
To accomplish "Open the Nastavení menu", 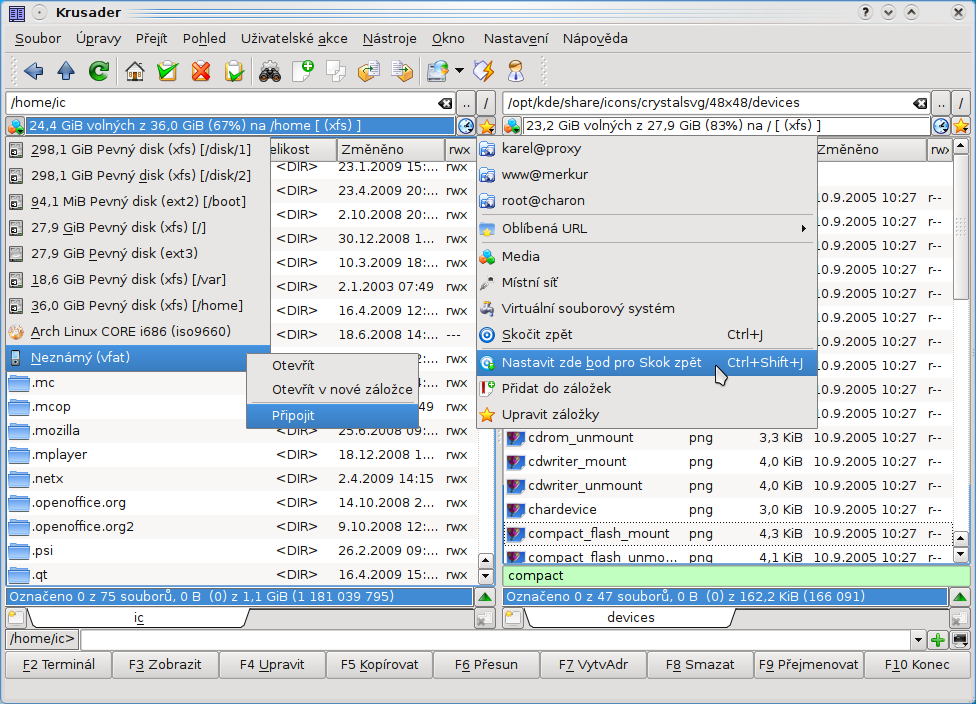I will (516, 39).
